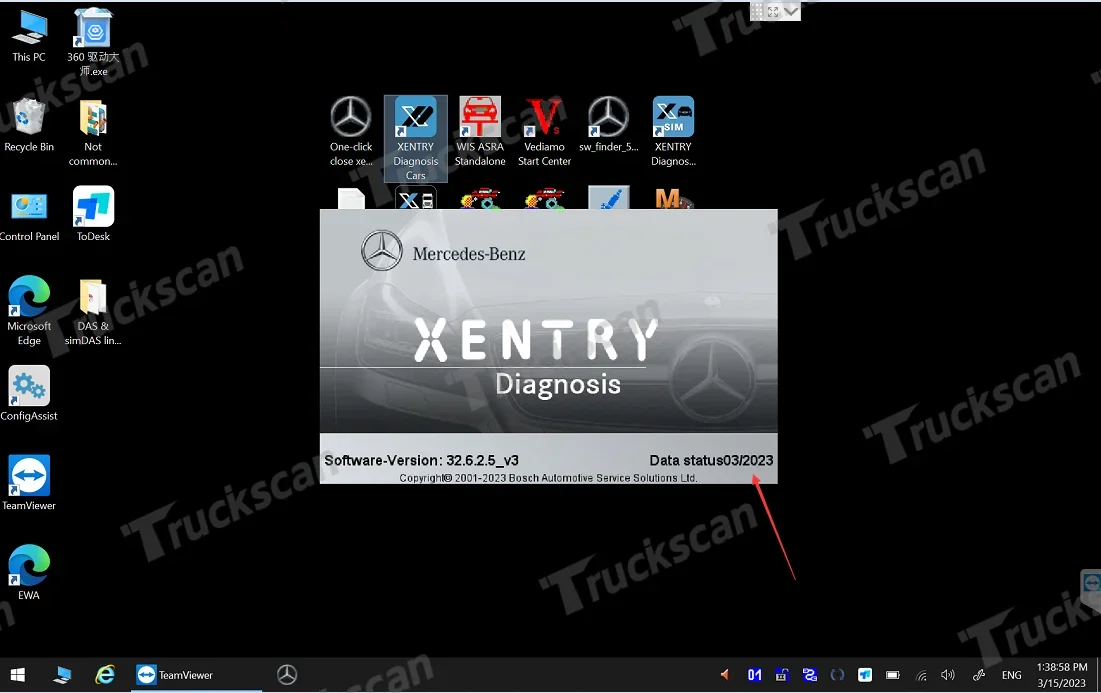Open the This PC desktop icon

pos(29,37)
